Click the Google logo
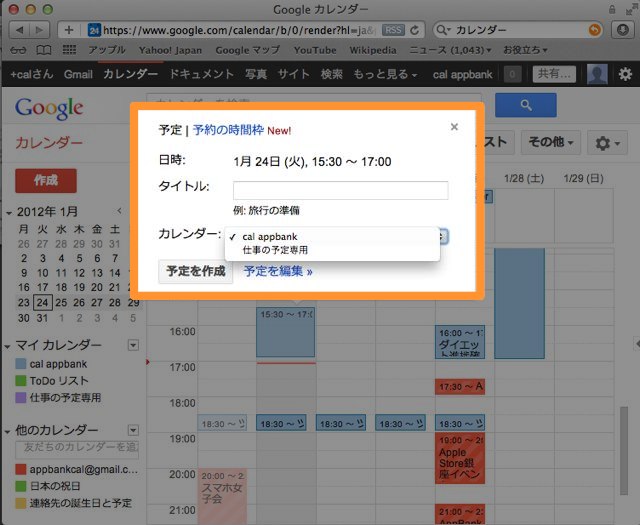The height and width of the screenshot is (525, 640). coord(49,109)
